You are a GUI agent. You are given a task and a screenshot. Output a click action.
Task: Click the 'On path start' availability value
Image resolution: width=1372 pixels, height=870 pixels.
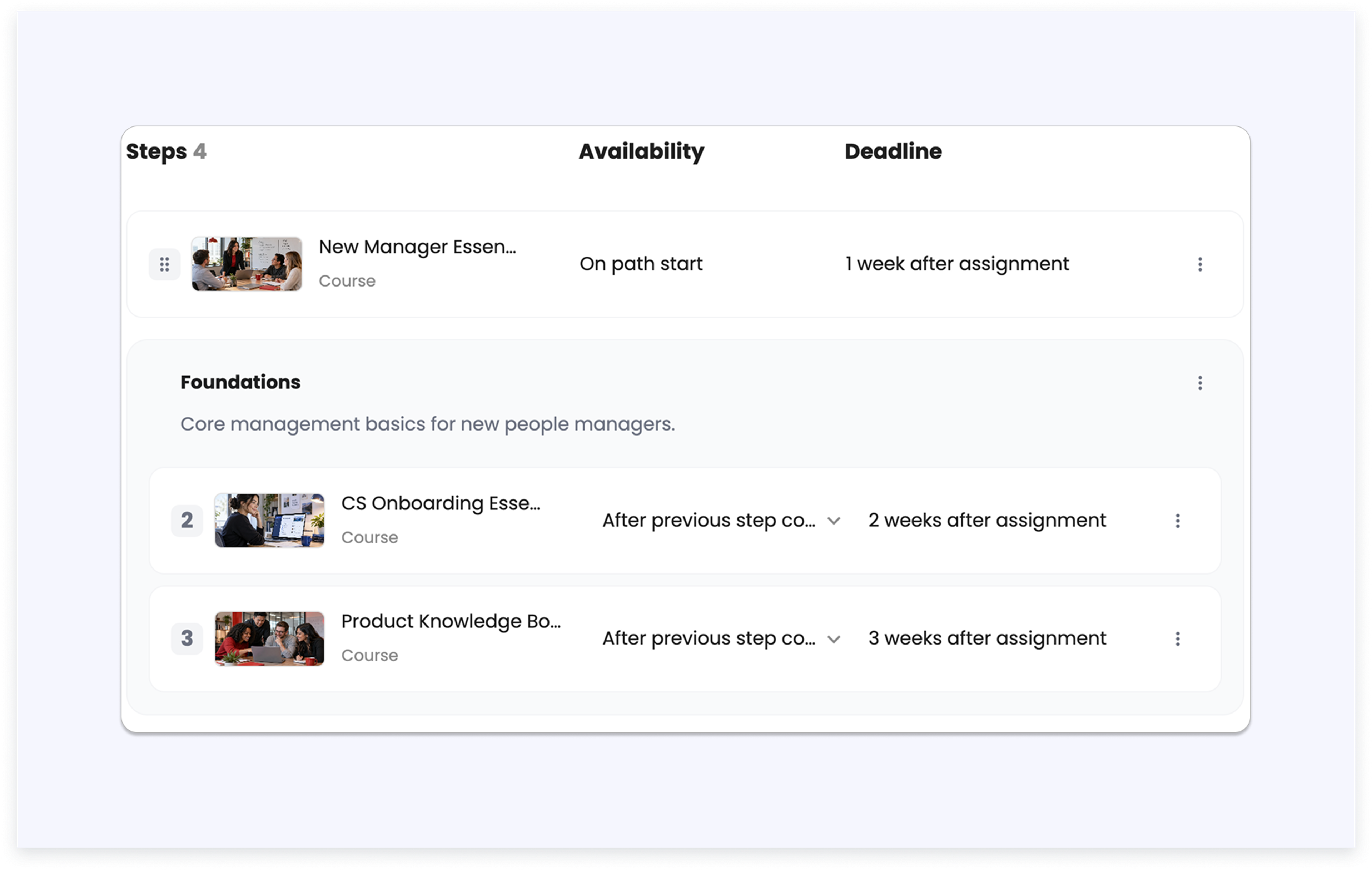641,264
